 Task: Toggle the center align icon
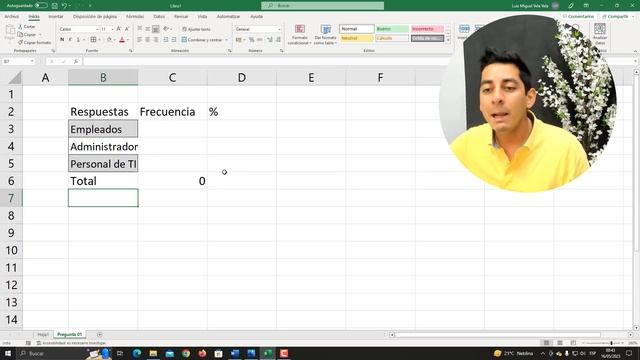[148, 40]
